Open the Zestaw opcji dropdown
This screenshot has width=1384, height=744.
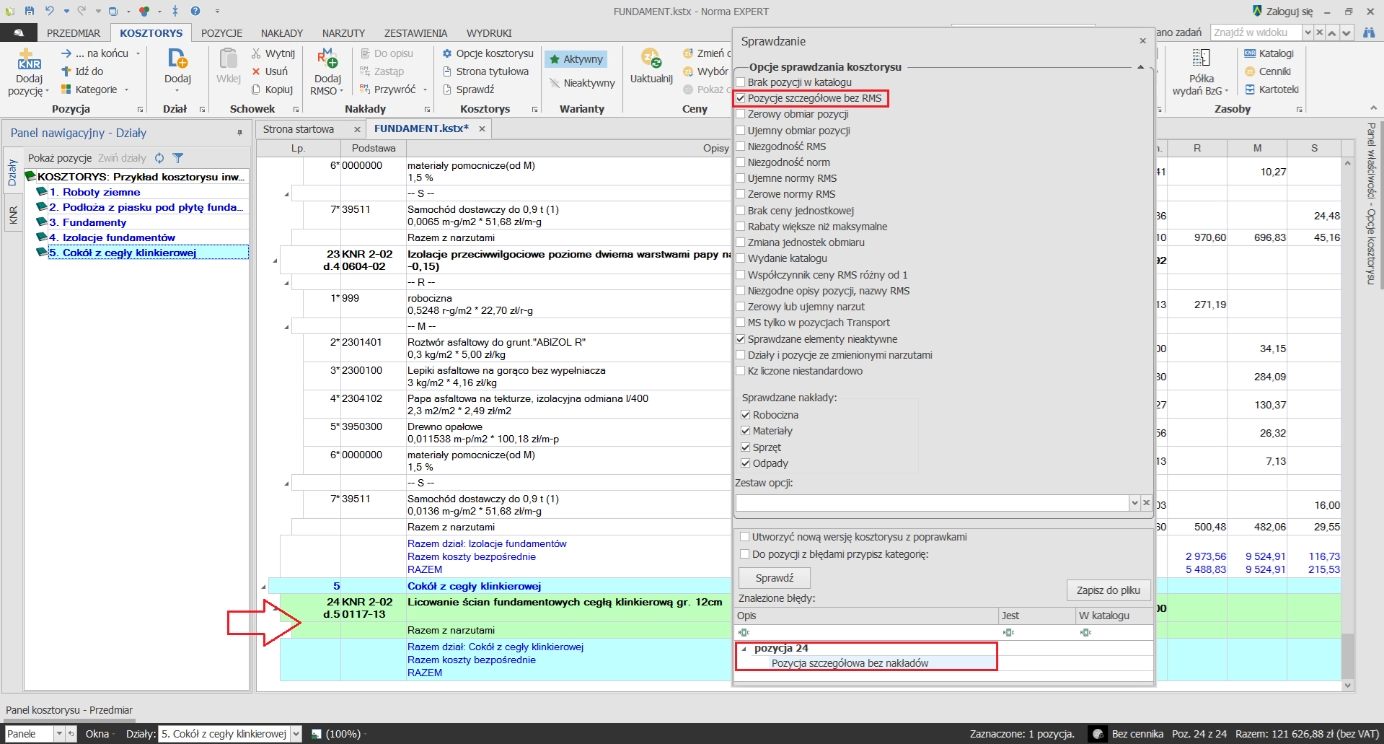[1134, 503]
